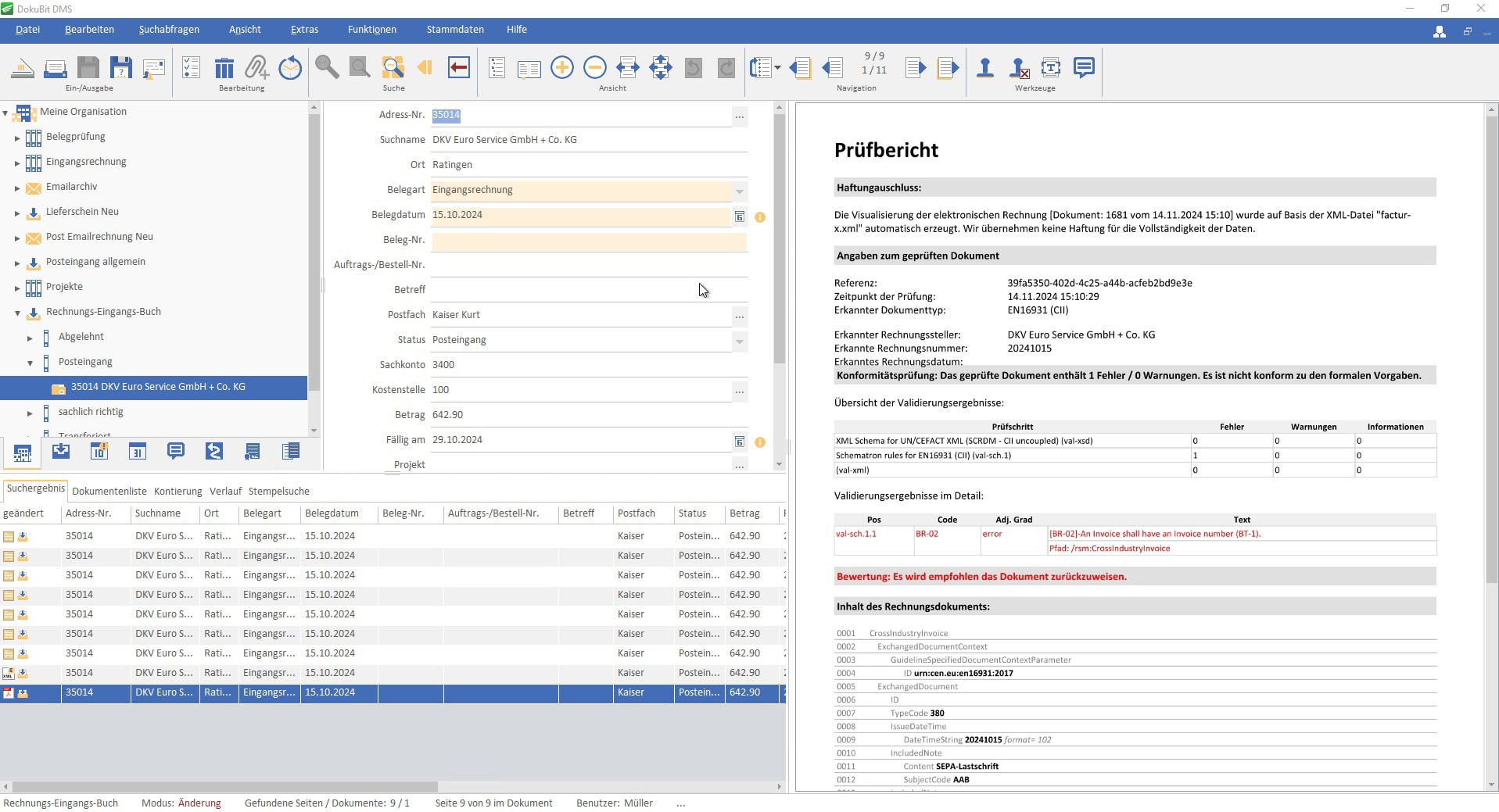
Task: Go to the next page
Action: pyautogui.click(x=915, y=68)
